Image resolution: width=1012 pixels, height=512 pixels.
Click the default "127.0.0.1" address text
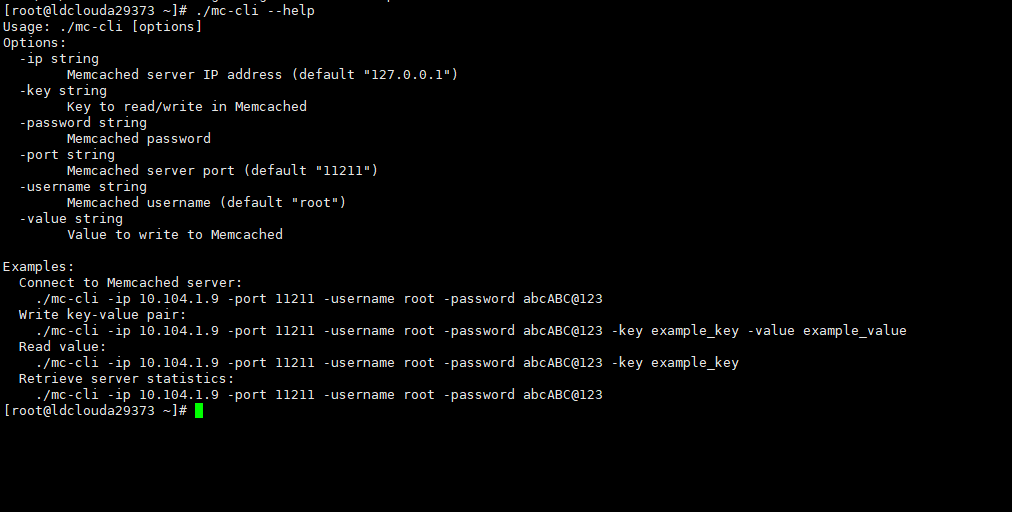point(410,74)
